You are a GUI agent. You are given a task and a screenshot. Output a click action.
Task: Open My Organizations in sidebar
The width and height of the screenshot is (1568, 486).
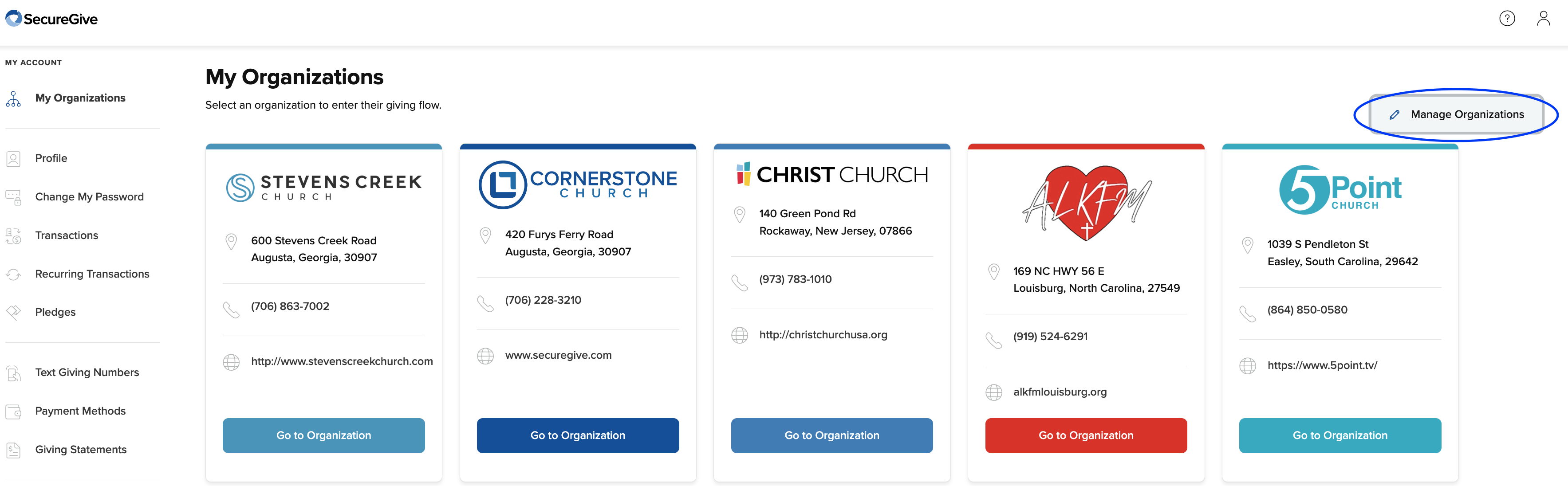(80, 98)
